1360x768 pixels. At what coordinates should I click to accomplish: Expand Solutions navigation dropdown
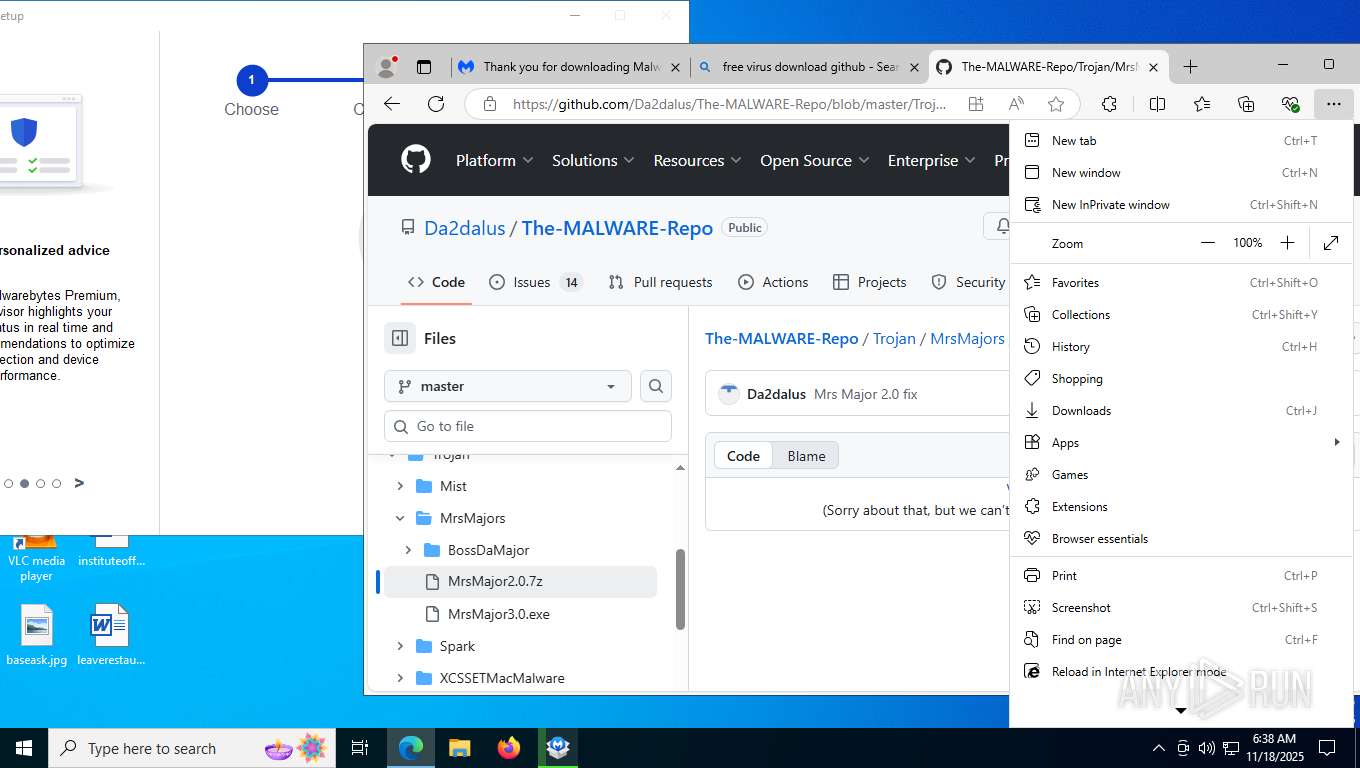click(593, 160)
